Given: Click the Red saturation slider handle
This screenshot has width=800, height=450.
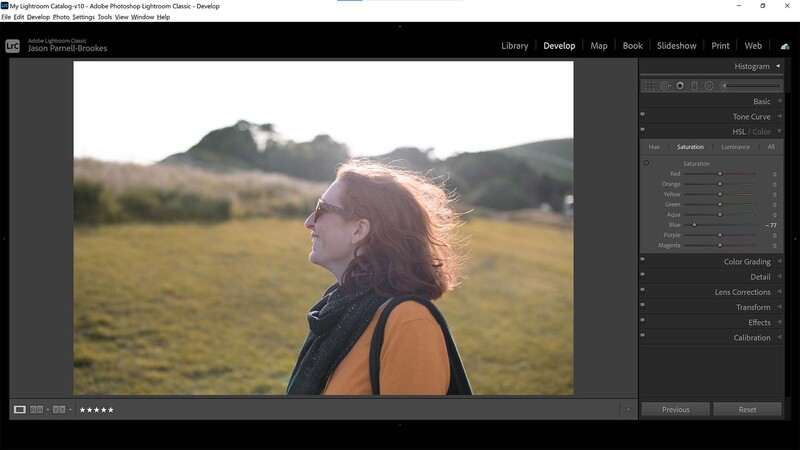Looking at the screenshot, I should pyautogui.click(x=720, y=174).
